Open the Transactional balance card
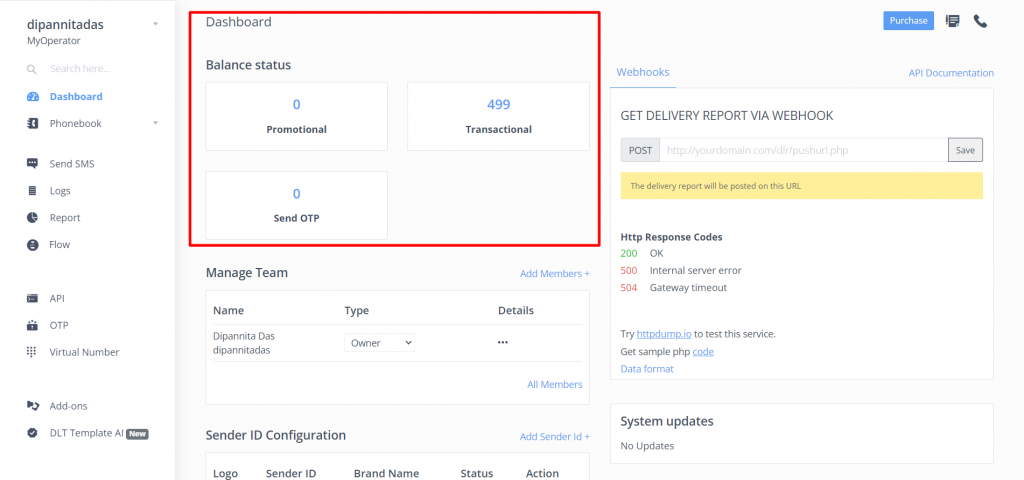Image resolution: width=1024 pixels, height=480 pixels. click(x=498, y=116)
